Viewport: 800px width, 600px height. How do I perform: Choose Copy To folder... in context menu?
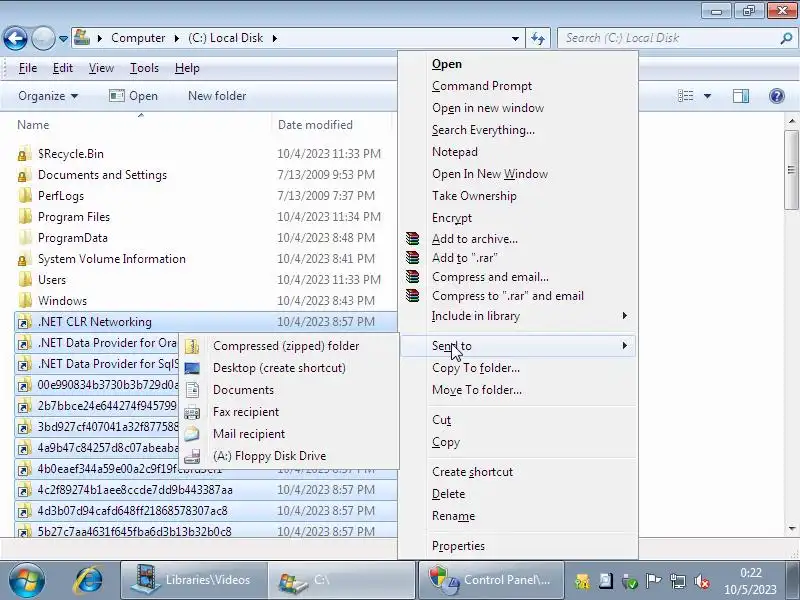pos(476,368)
